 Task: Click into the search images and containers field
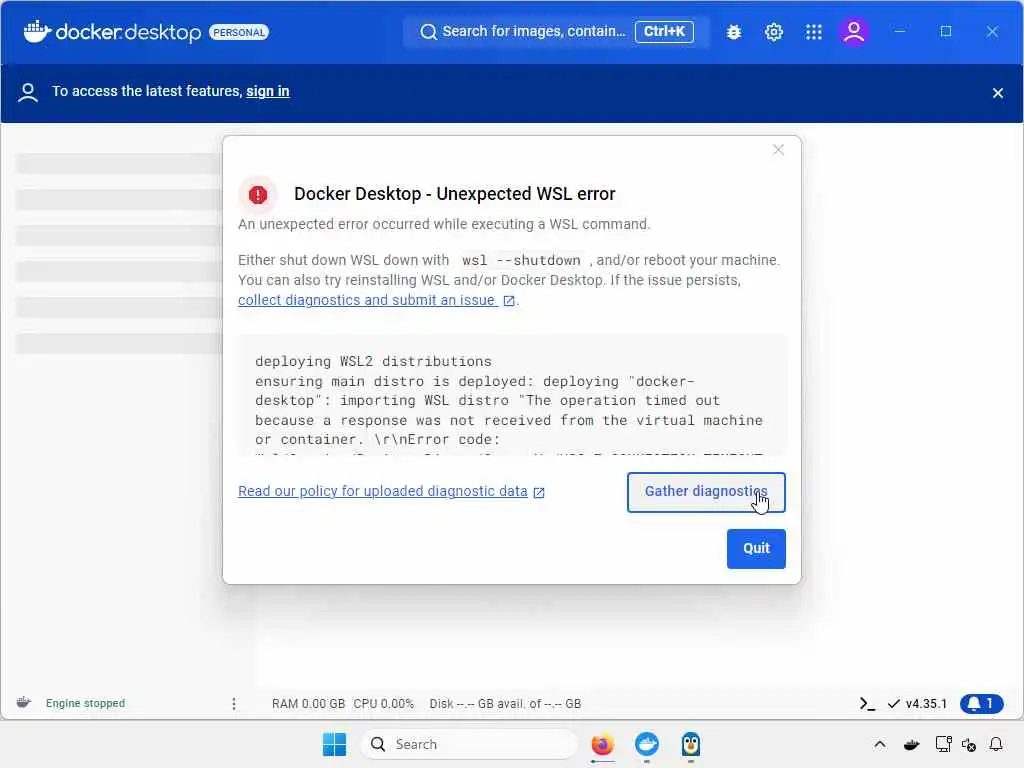556,31
